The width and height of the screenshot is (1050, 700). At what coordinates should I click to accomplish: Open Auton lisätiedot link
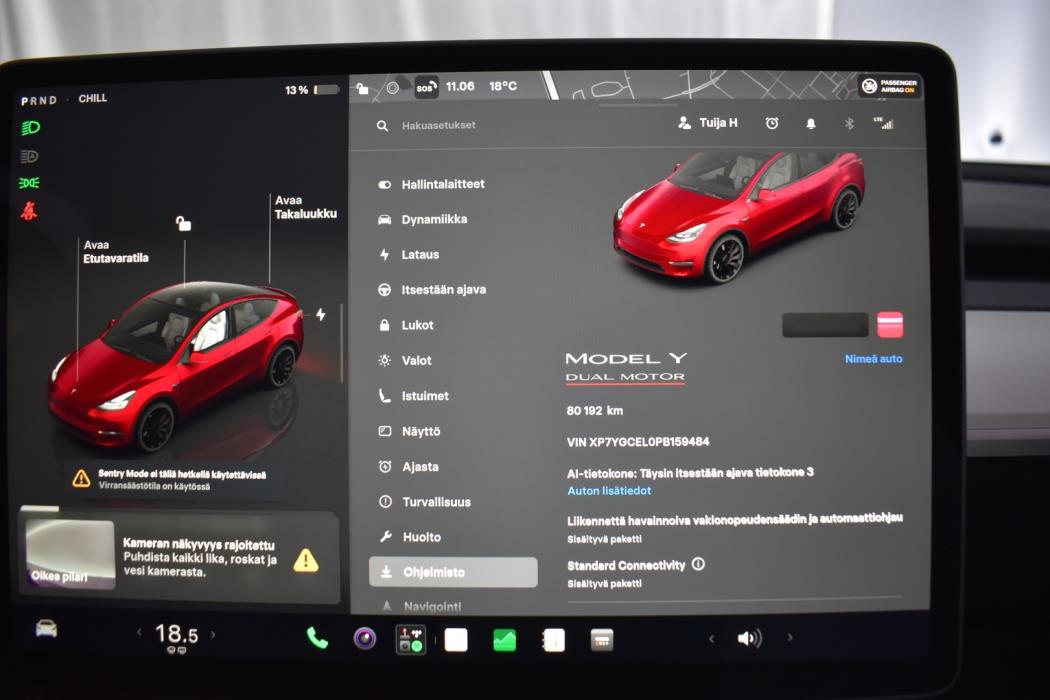point(609,491)
